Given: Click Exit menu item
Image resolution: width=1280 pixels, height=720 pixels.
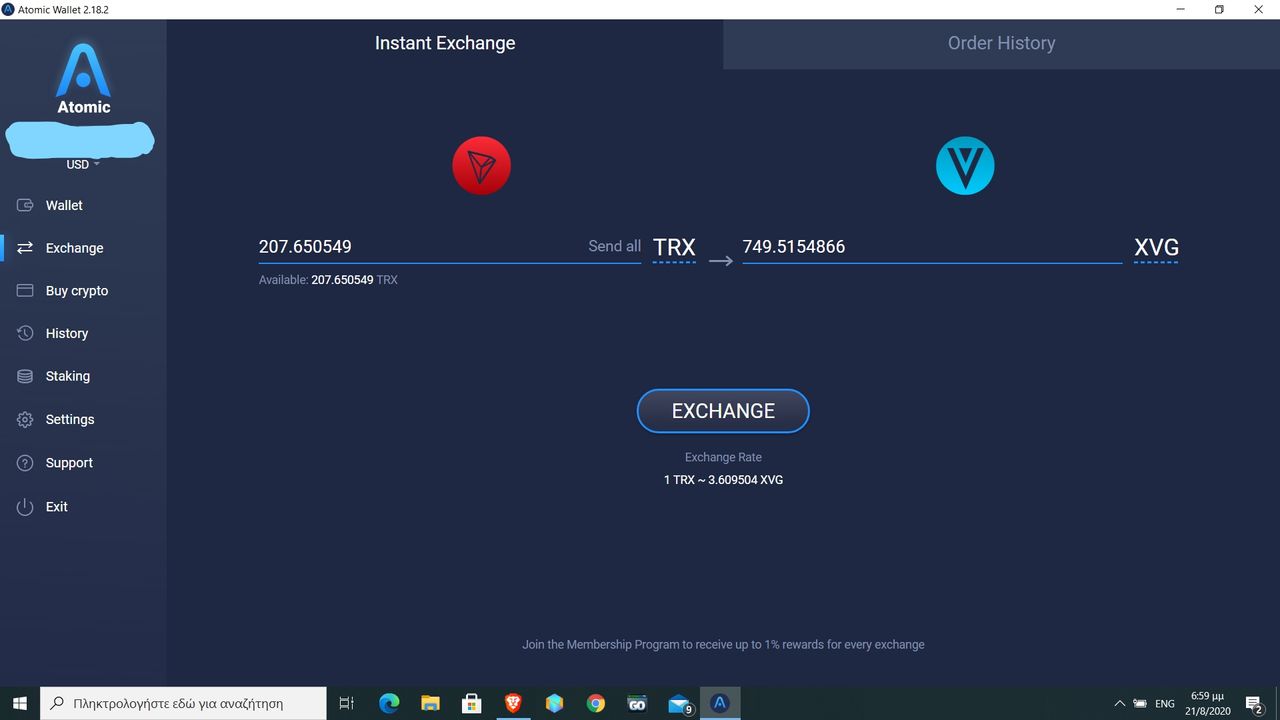Looking at the screenshot, I should [57, 507].
